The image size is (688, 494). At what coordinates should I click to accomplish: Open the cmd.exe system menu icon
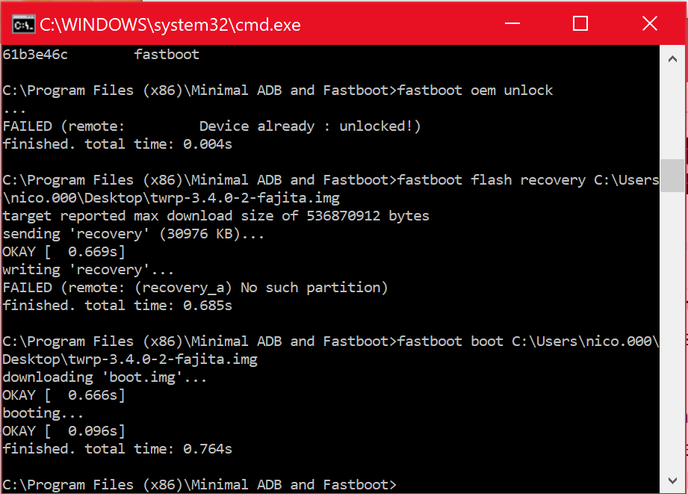point(23,25)
